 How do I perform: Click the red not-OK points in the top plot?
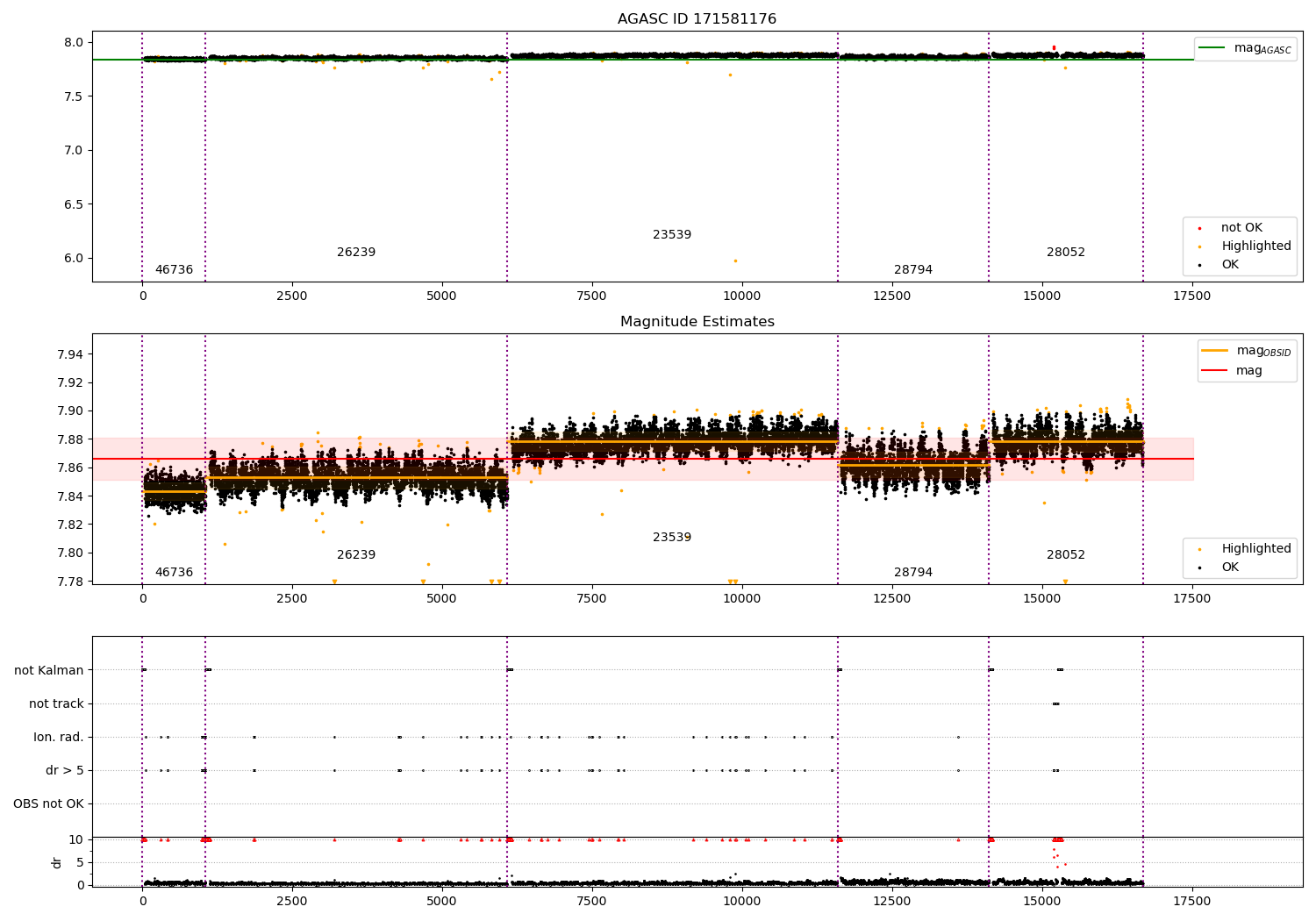[x=1054, y=47]
